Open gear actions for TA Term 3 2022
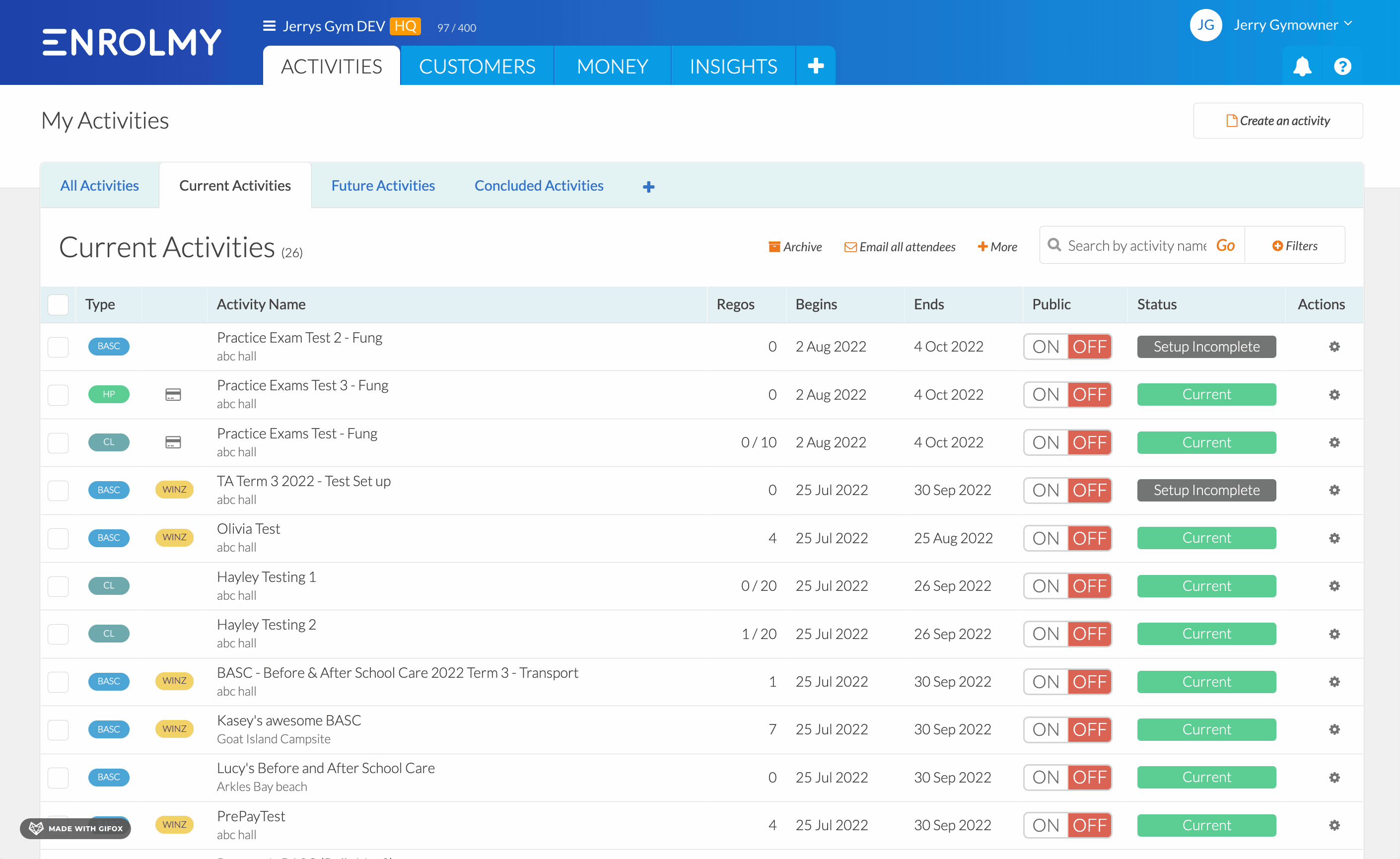 (1334, 490)
